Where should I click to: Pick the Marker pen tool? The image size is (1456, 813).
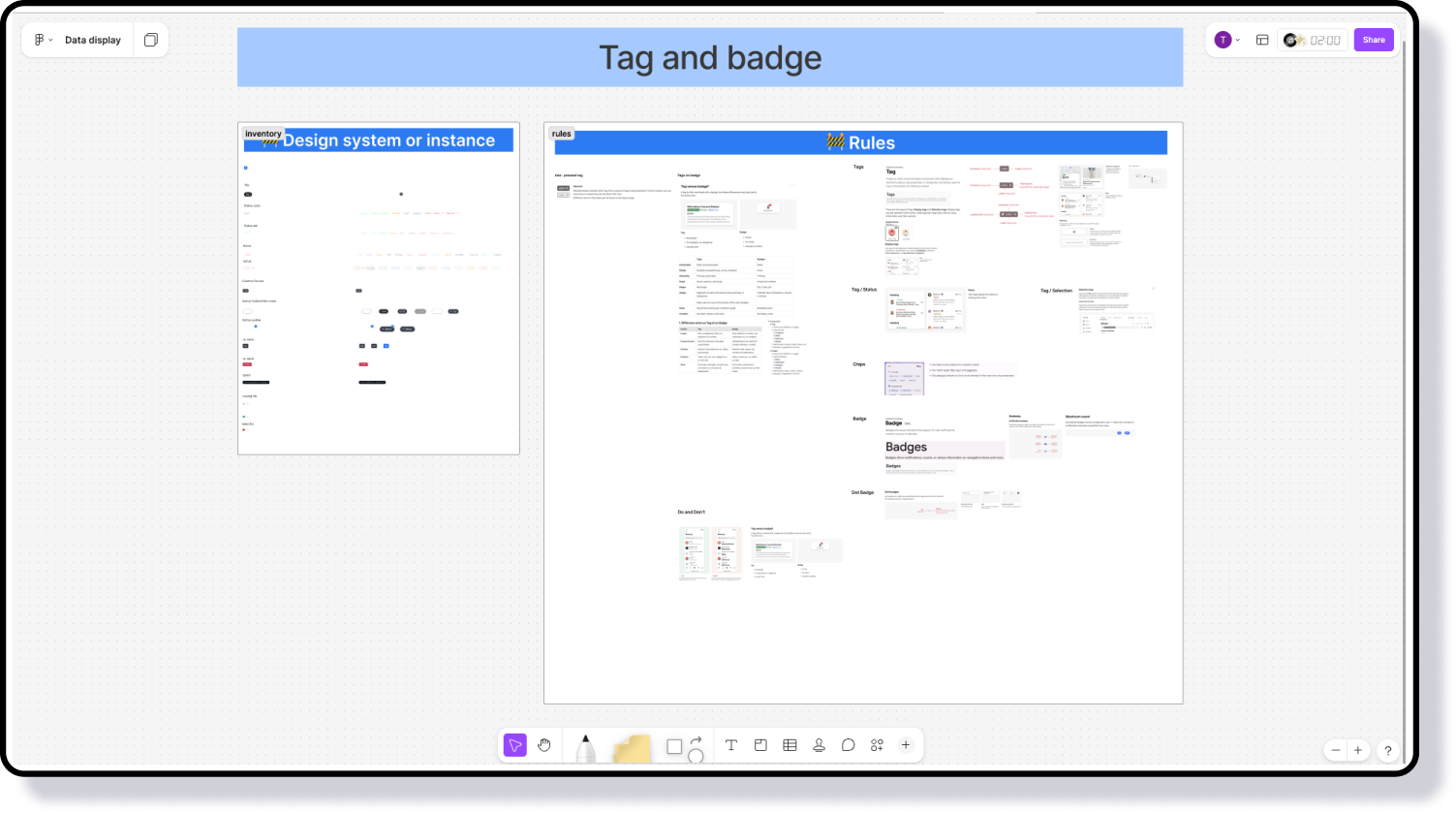pos(585,748)
